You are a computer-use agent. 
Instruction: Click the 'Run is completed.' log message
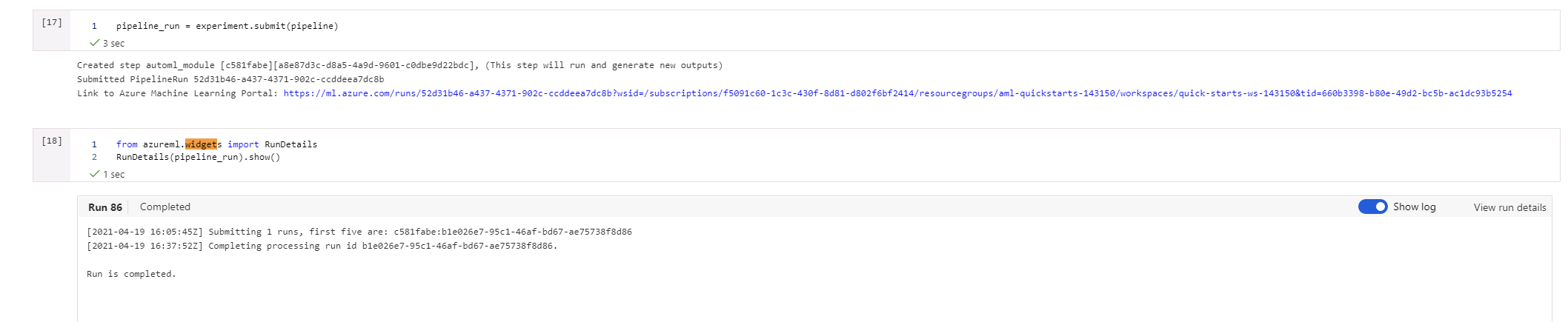tap(131, 274)
